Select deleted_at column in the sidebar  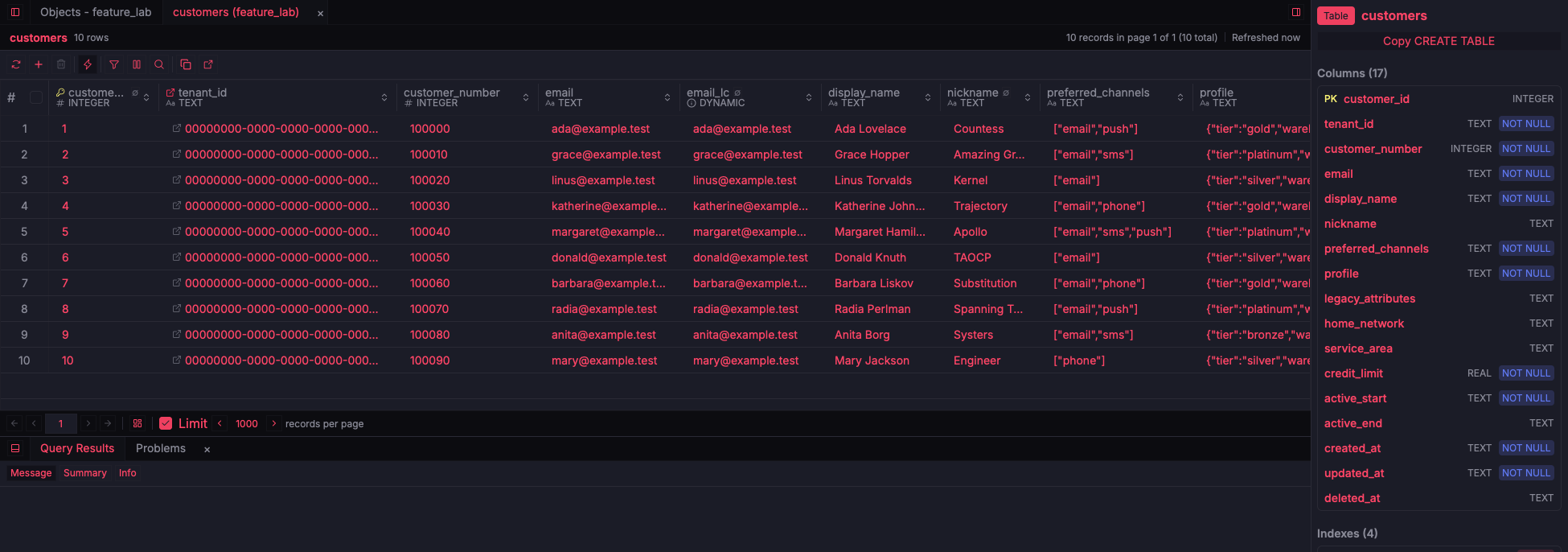[1439, 498]
